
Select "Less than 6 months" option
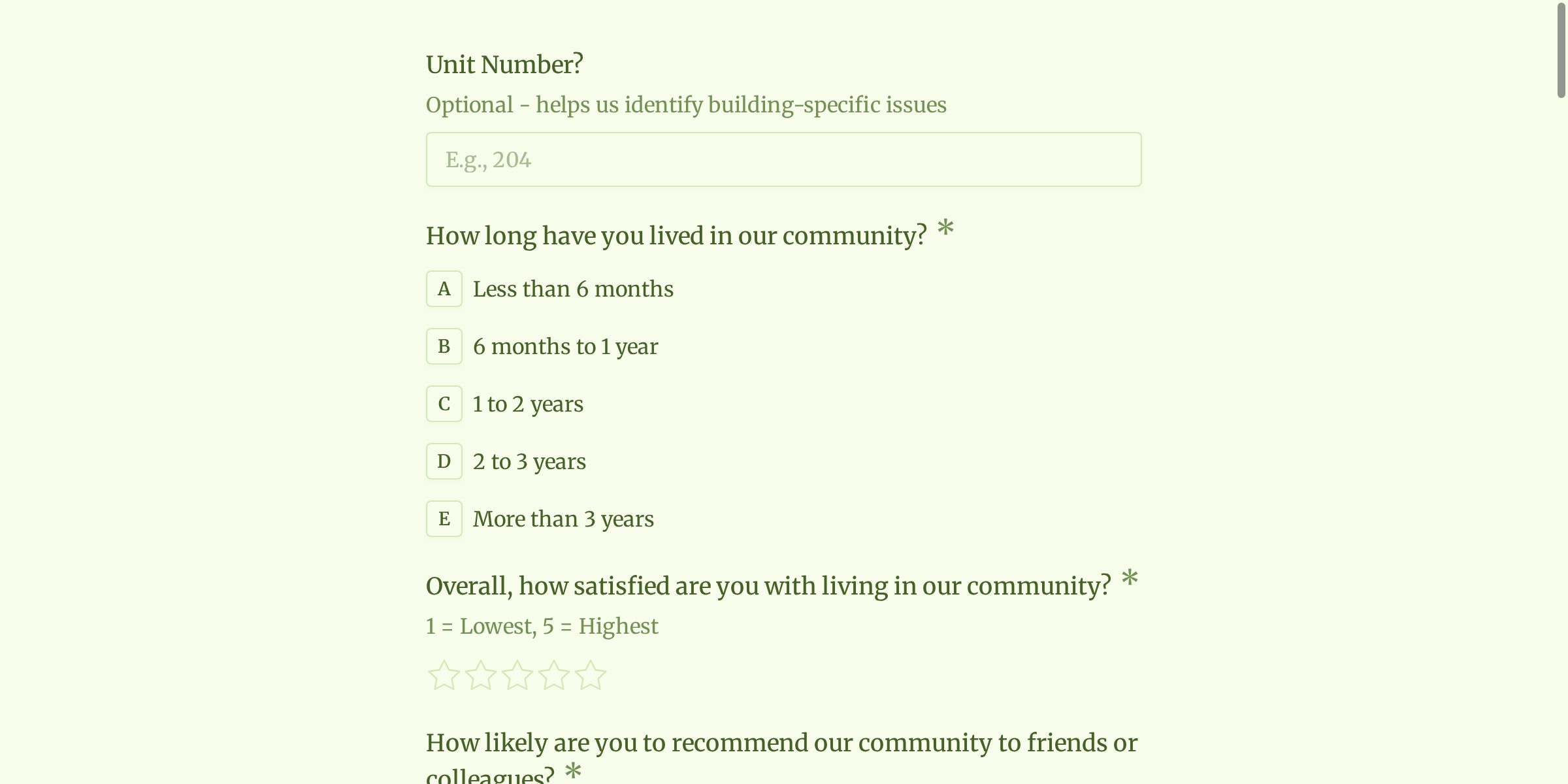[572, 288]
